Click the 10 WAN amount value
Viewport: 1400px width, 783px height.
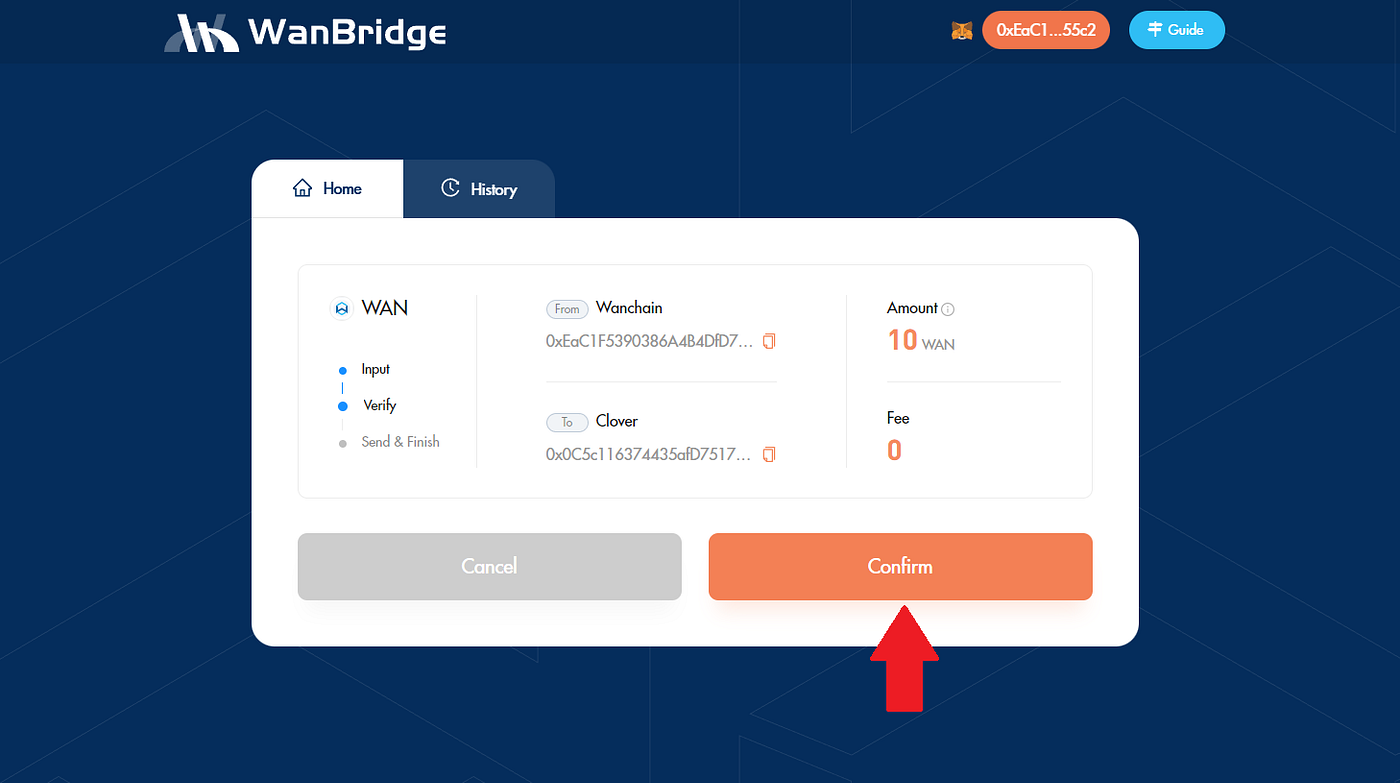point(920,340)
